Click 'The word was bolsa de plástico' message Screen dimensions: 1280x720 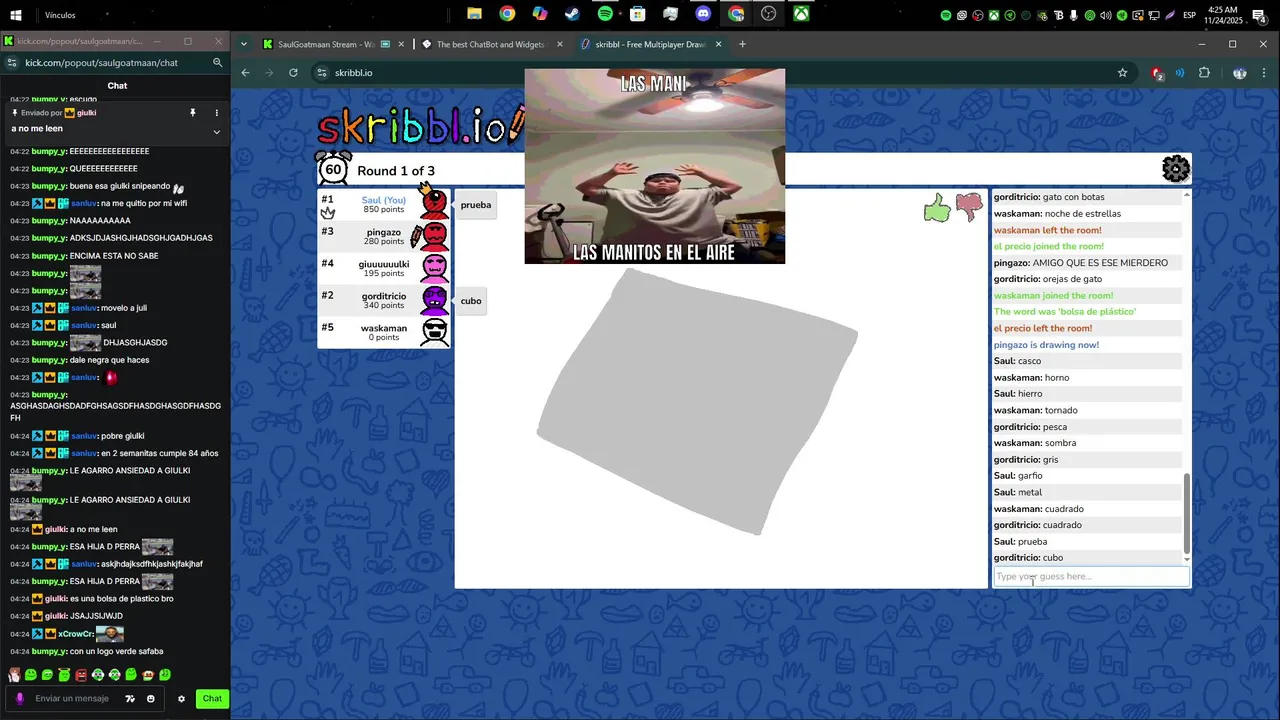pos(1065,312)
